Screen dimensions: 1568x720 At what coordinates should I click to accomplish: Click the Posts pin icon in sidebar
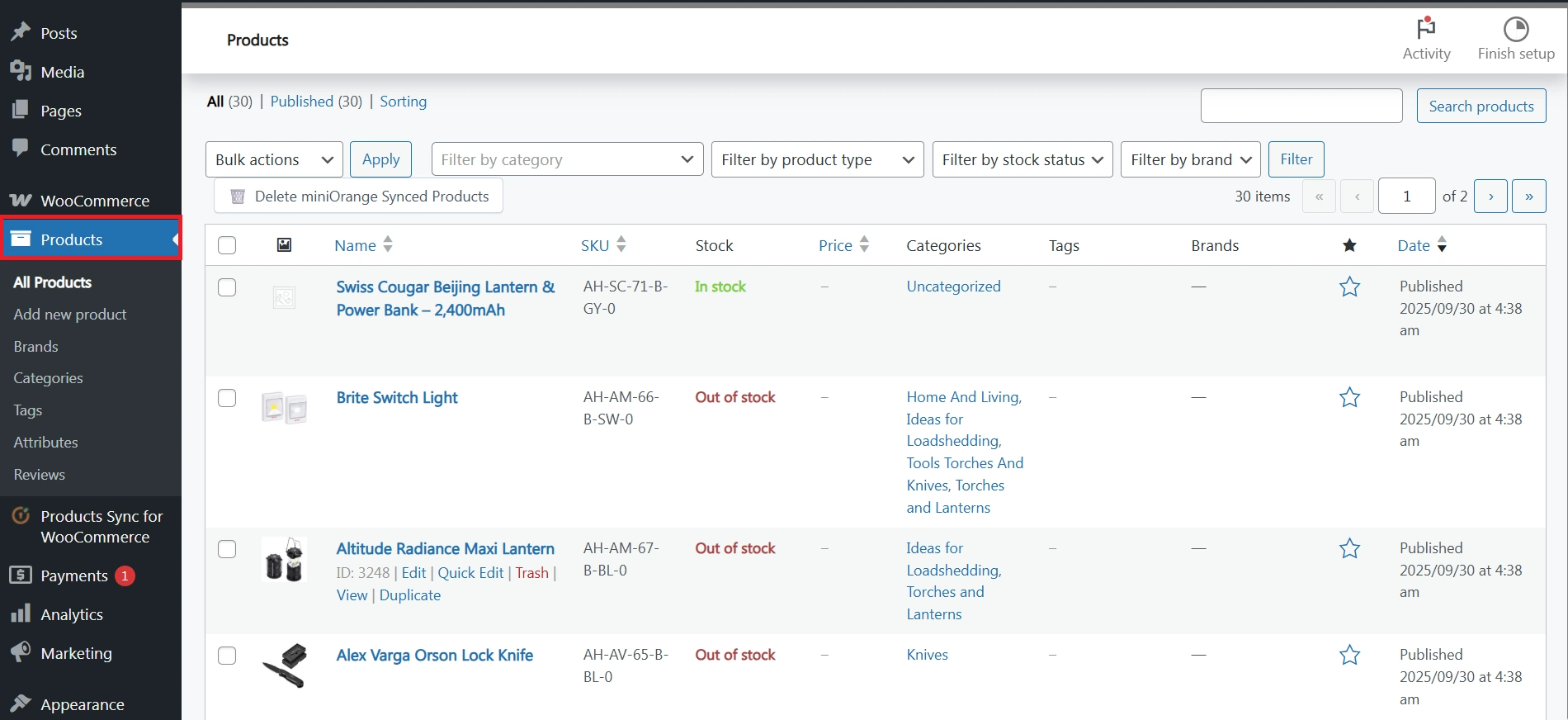click(21, 32)
